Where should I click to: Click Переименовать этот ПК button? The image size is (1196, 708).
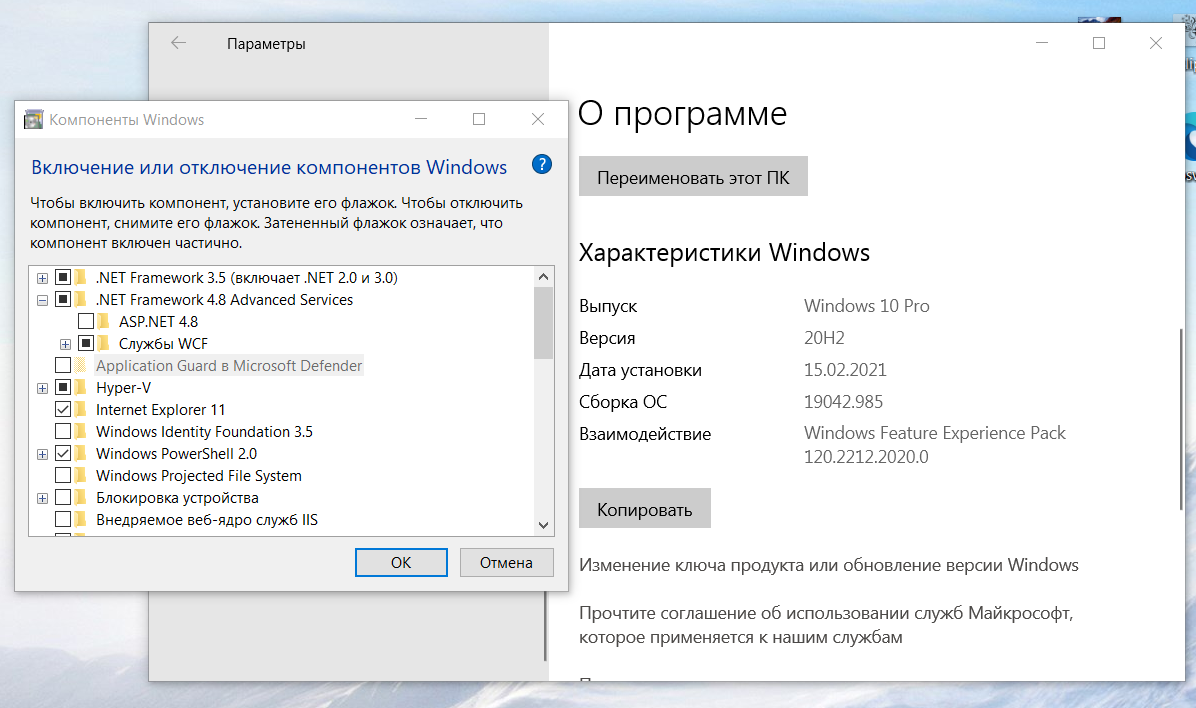[693, 177]
